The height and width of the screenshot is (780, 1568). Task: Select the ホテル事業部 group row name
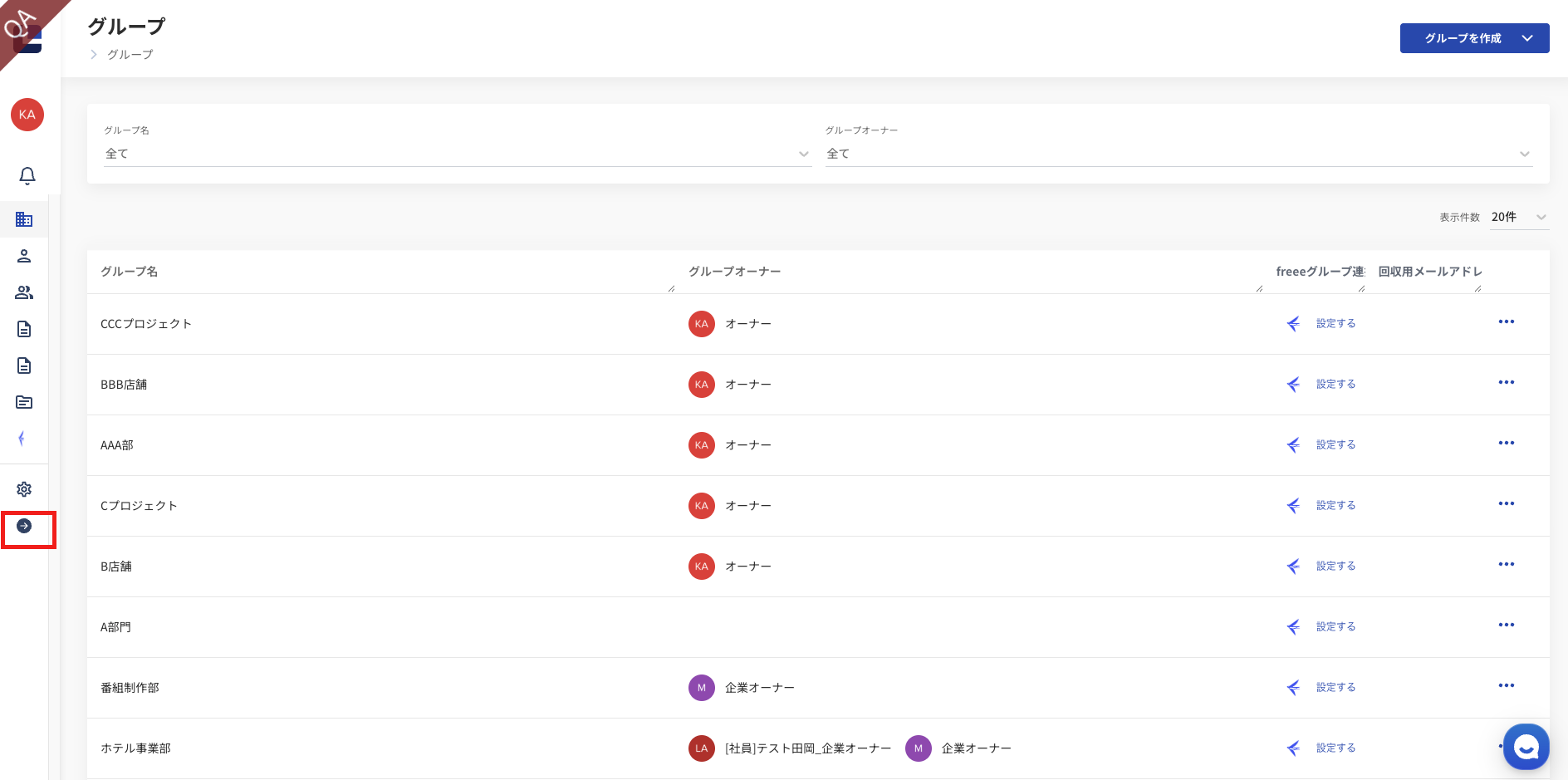pyautogui.click(x=136, y=748)
